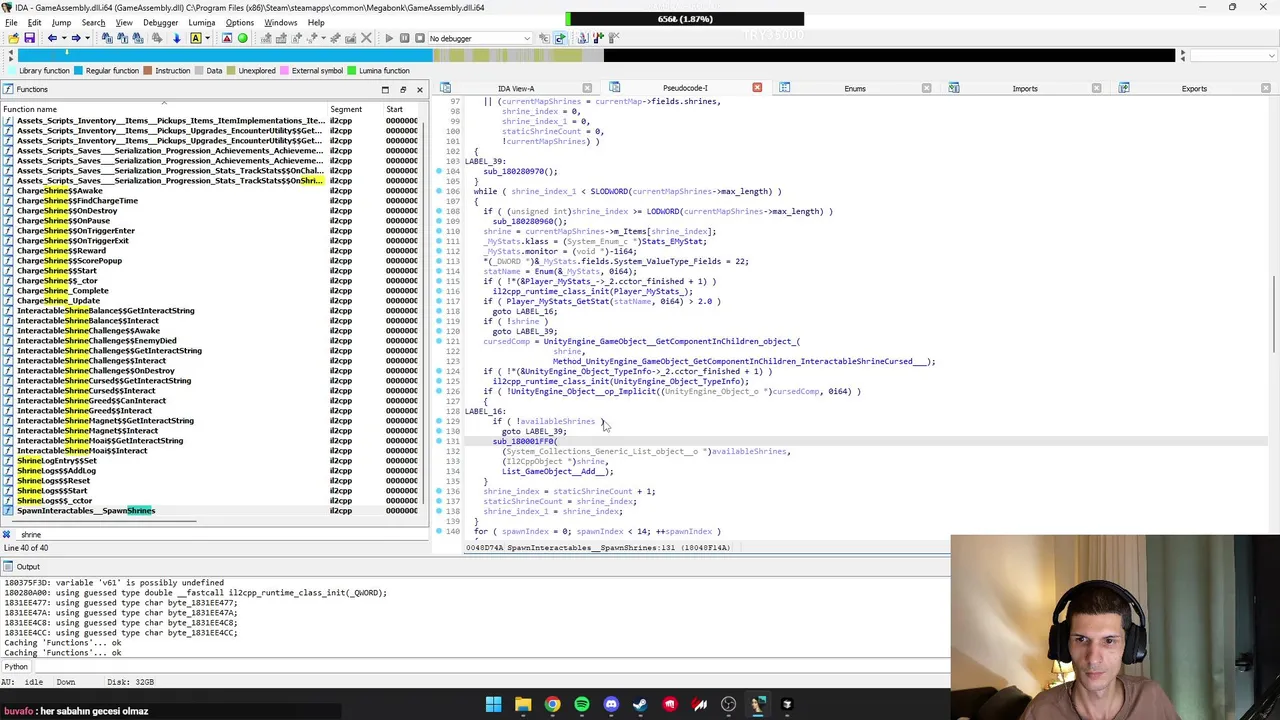Click the Lumina function legend swatch

[351, 71]
